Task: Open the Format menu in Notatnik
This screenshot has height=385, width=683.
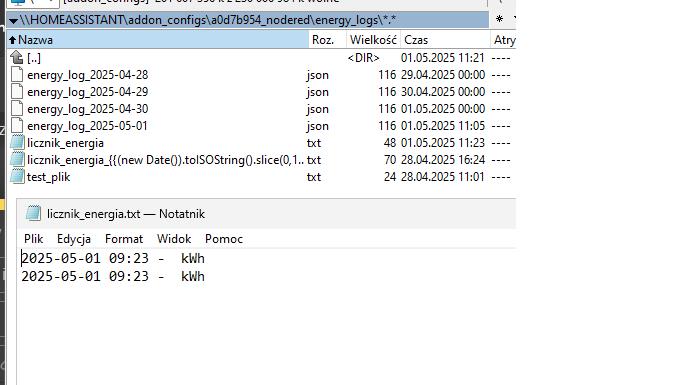Action: [x=124, y=239]
